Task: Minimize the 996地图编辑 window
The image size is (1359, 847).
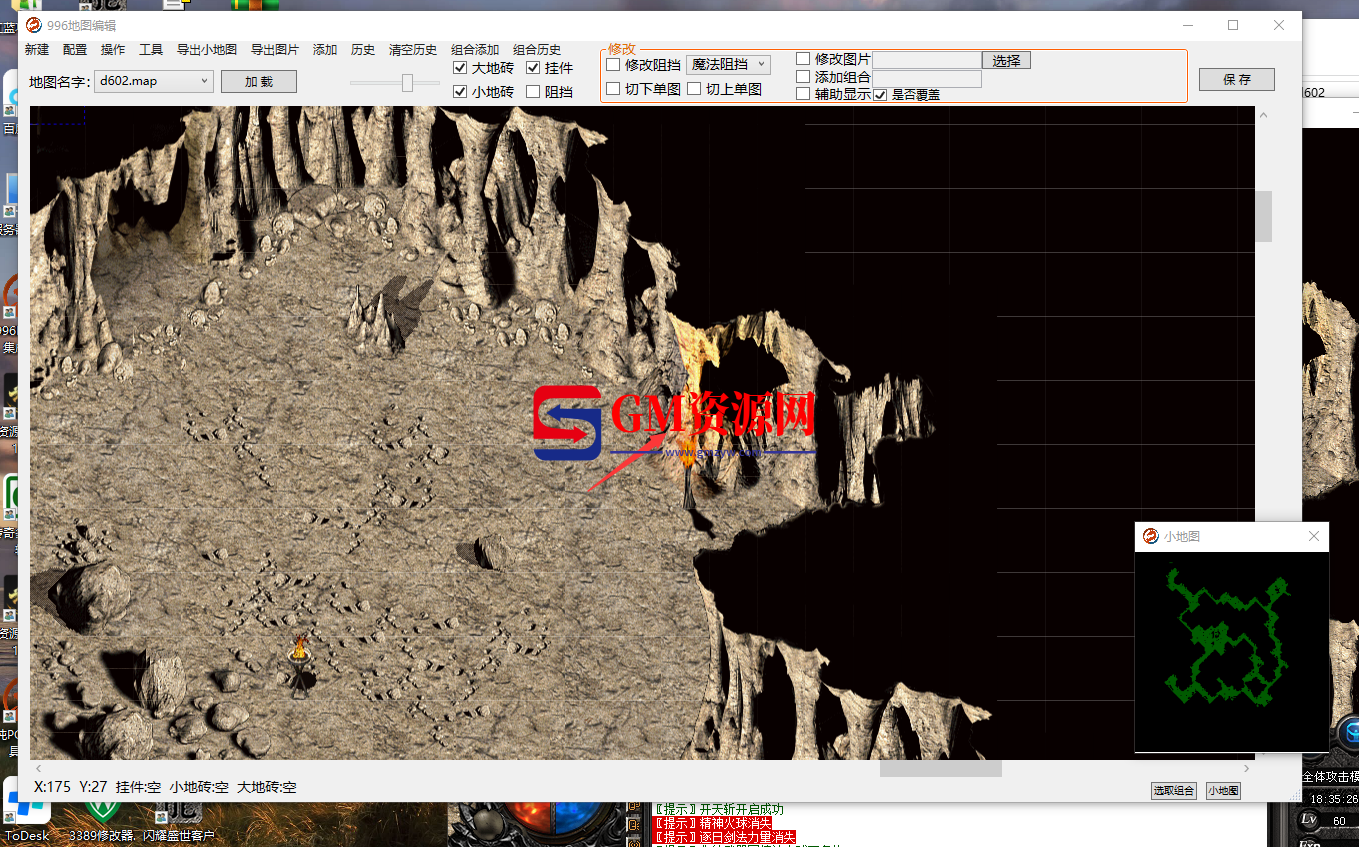Action: click(1188, 25)
